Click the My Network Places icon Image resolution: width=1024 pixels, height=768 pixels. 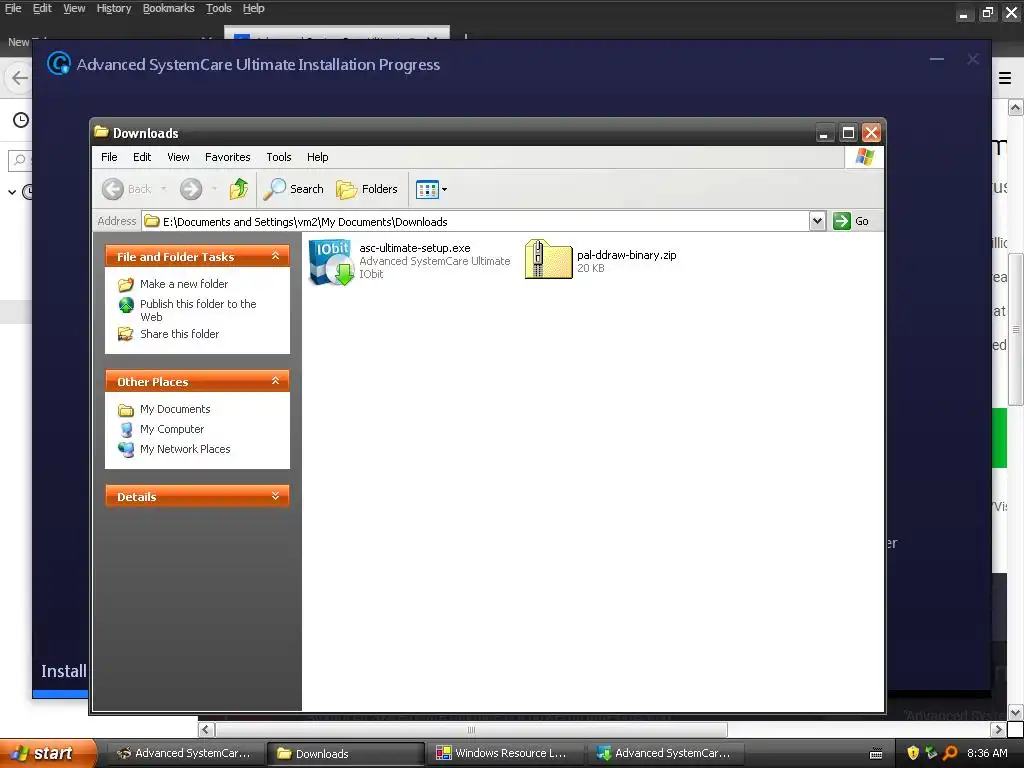coord(125,449)
